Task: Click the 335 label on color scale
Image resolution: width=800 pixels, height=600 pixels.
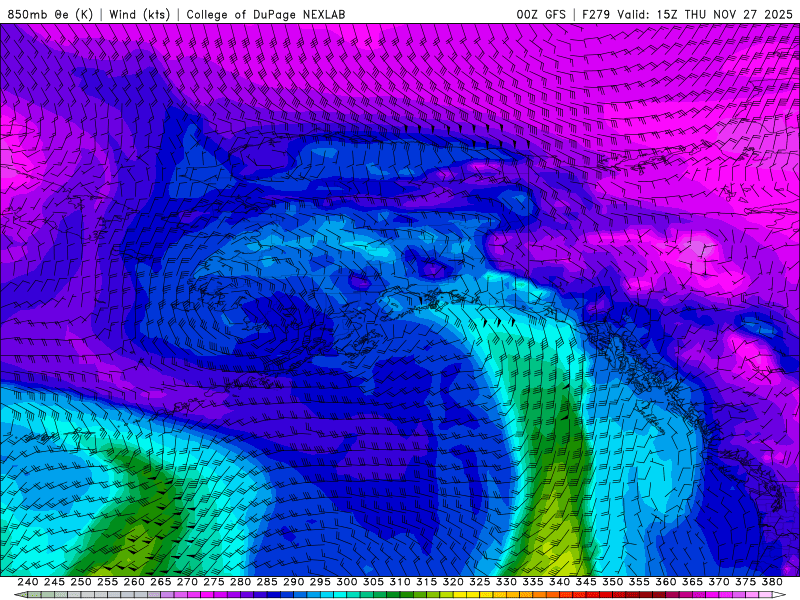Action: pyautogui.click(x=533, y=582)
